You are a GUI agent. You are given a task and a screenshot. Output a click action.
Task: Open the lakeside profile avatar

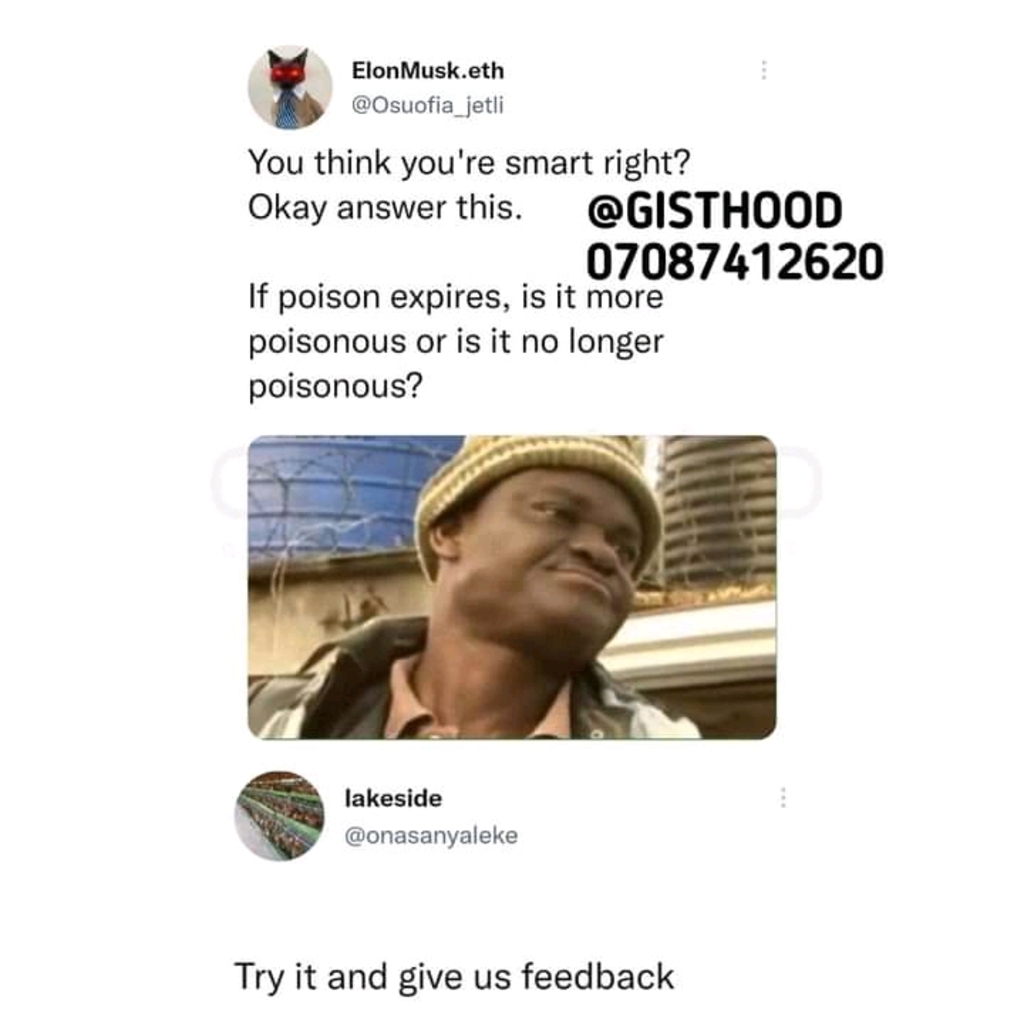pos(280,816)
